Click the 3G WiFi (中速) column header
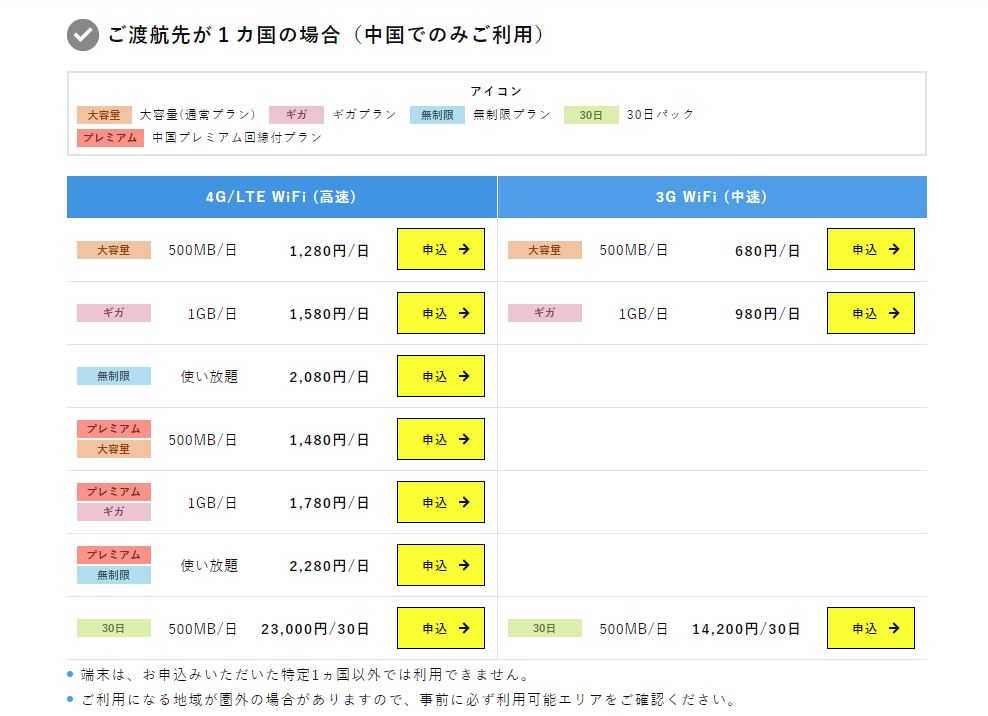Viewport: 988px width, 716px height. click(x=711, y=197)
